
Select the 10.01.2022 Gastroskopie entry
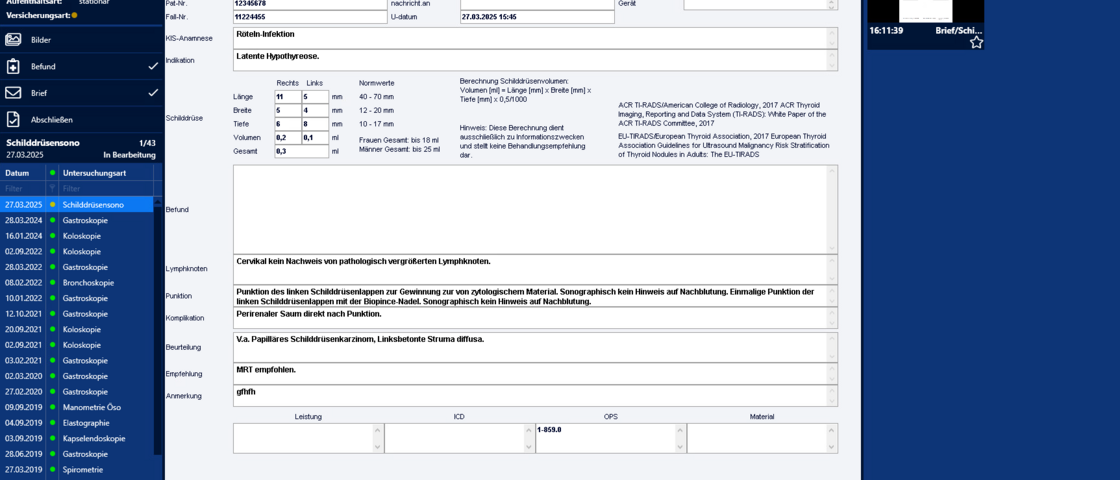(x=77, y=298)
